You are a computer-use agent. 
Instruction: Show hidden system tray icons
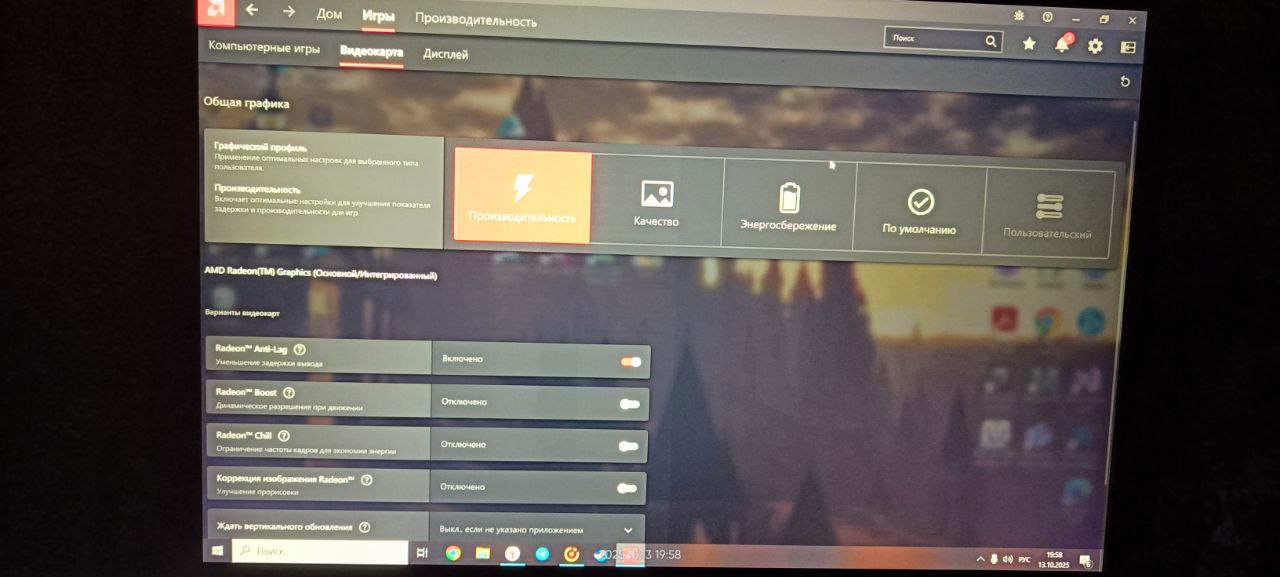[979, 558]
